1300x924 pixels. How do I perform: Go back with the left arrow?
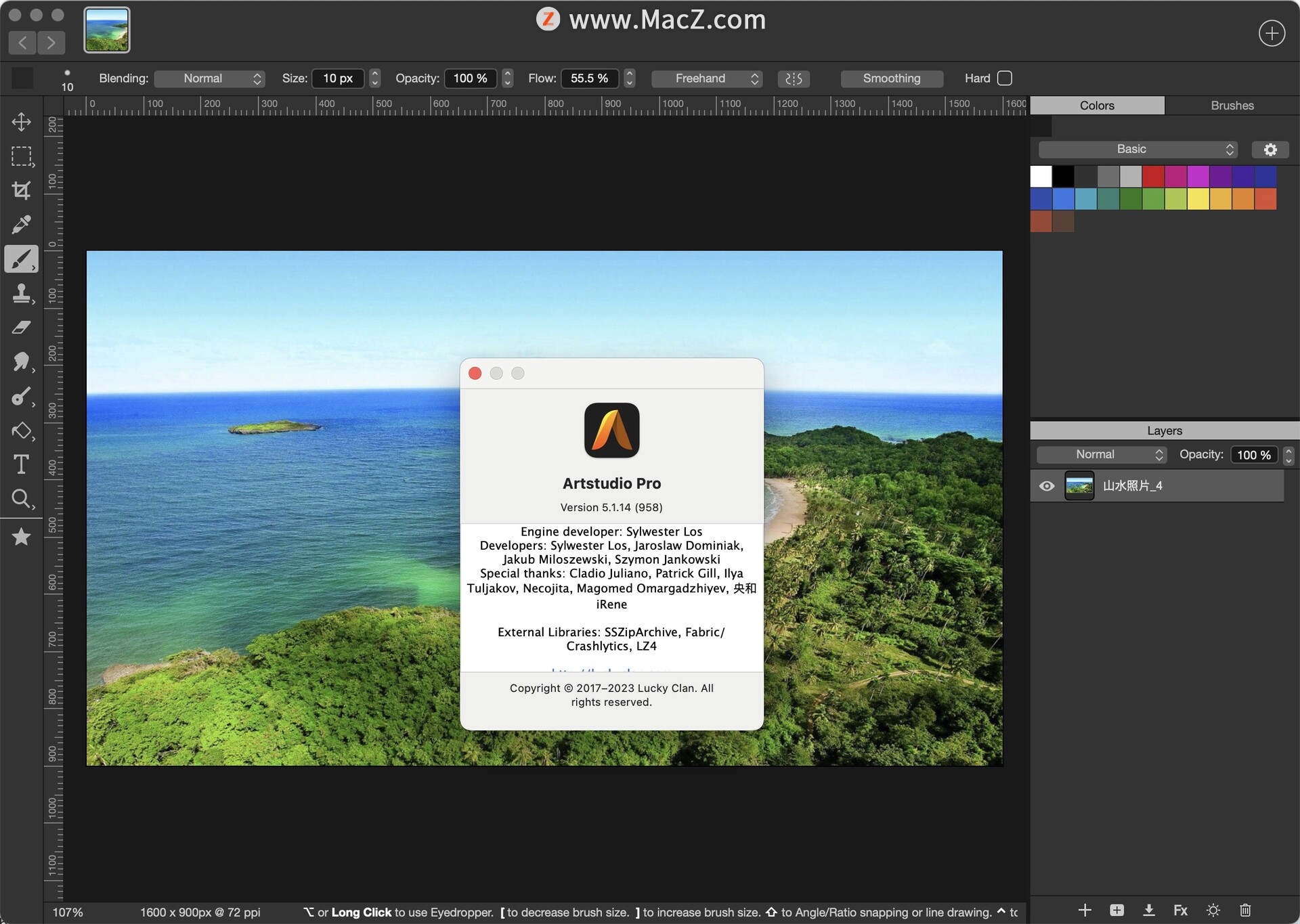[23, 43]
